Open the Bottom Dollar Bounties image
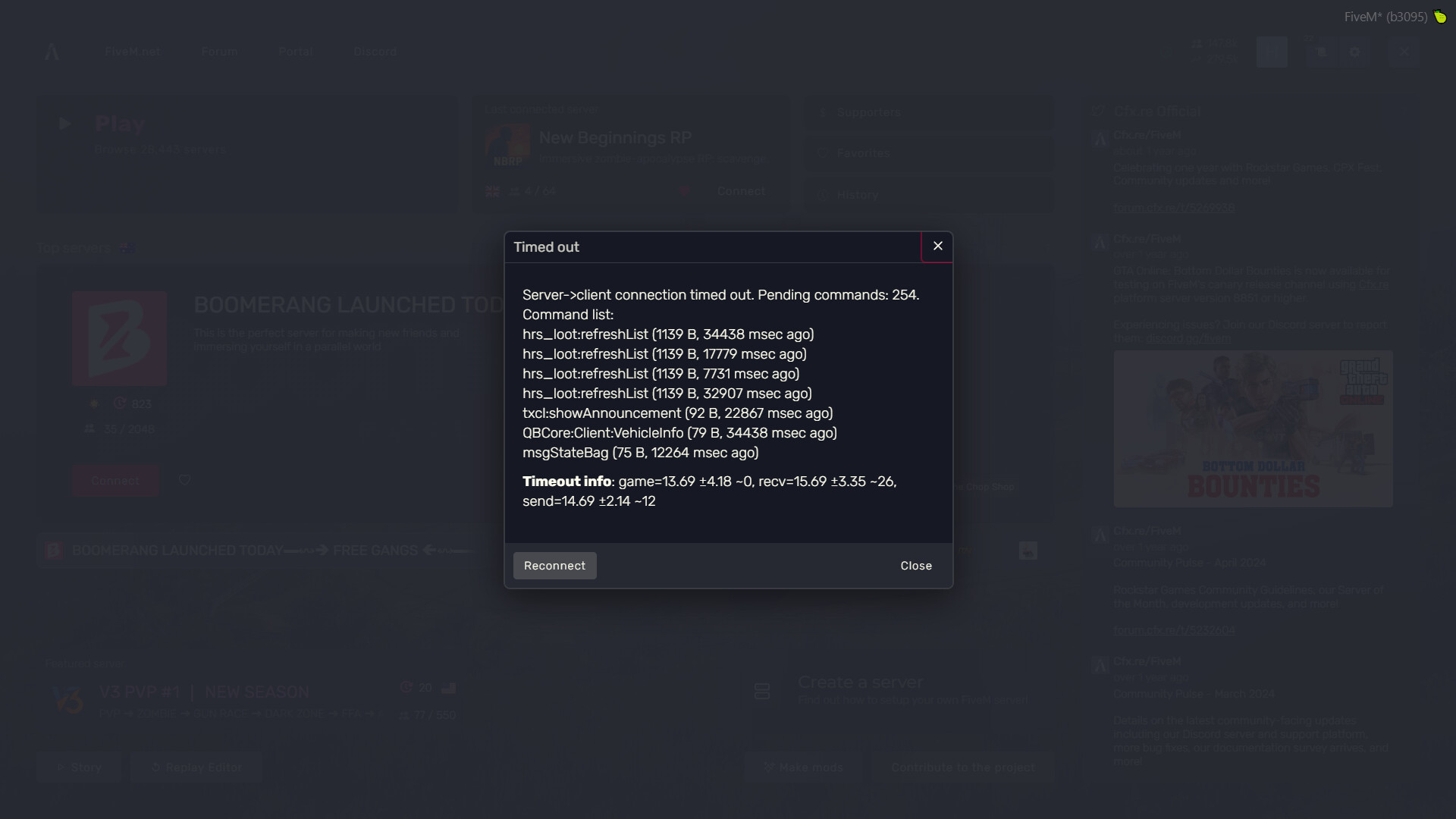The height and width of the screenshot is (819, 1456). [1253, 428]
